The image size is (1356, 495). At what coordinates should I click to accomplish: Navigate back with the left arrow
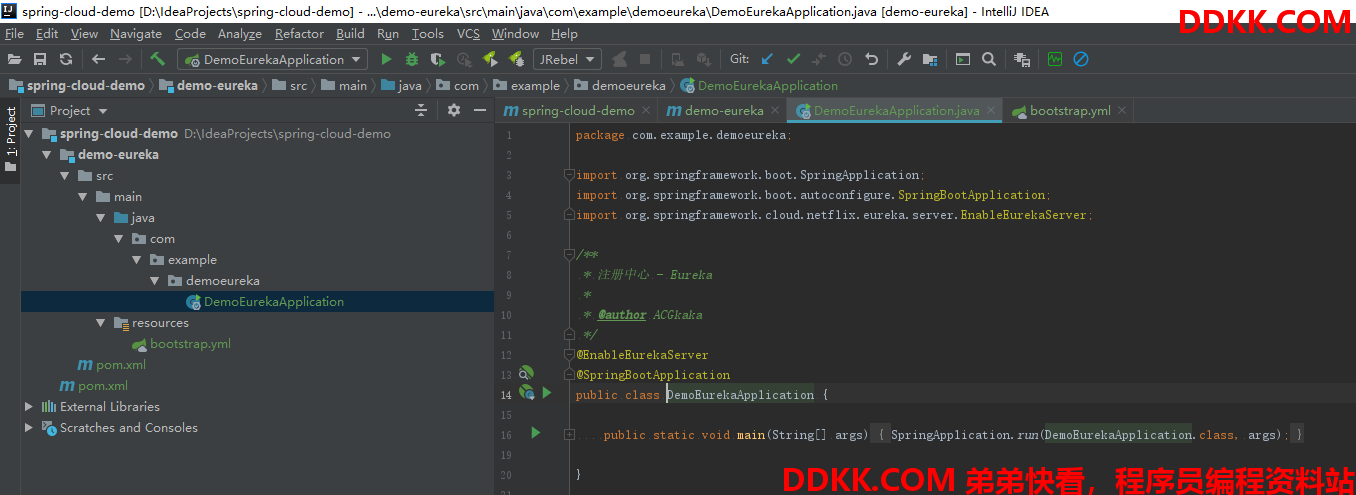pyautogui.click(x=98, y=60)
